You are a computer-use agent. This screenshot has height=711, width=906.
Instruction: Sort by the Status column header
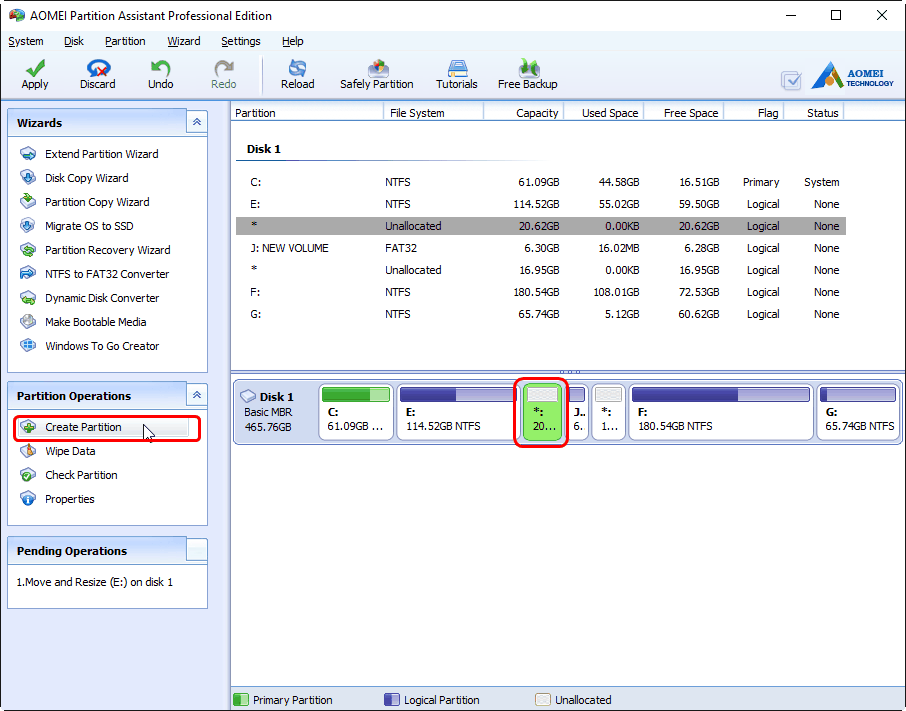pyautogui.click(x=814, y=113)
